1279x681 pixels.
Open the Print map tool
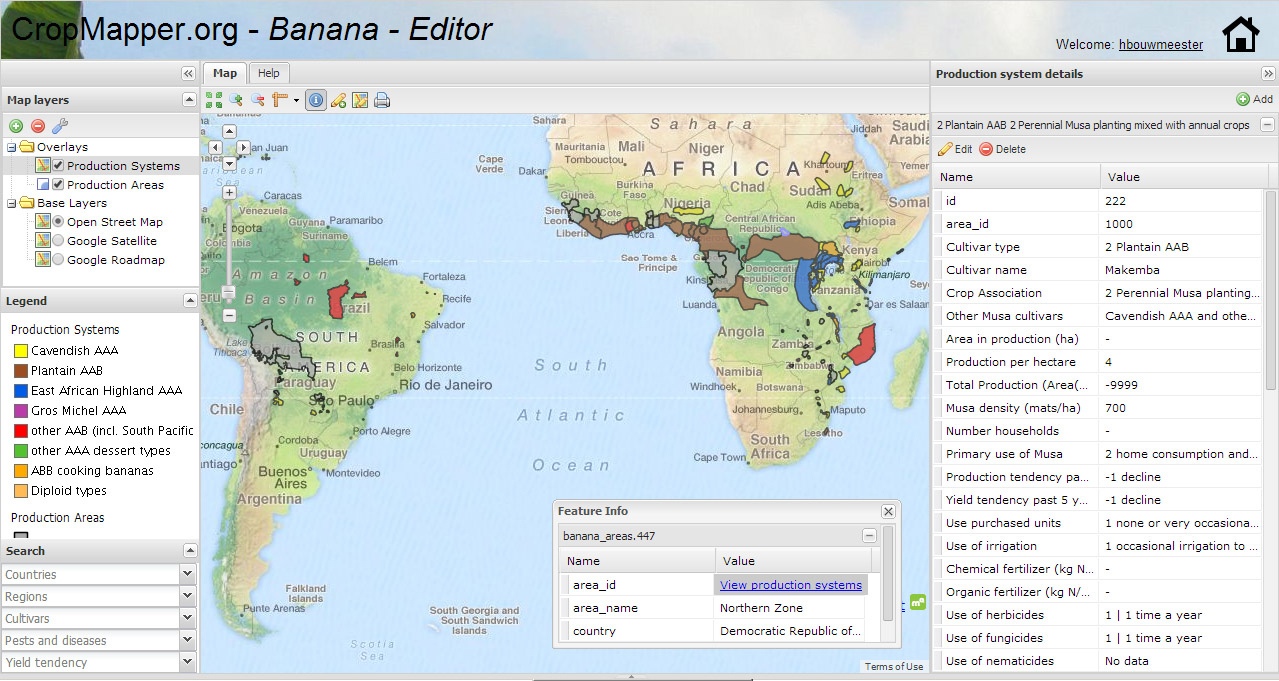384,99
